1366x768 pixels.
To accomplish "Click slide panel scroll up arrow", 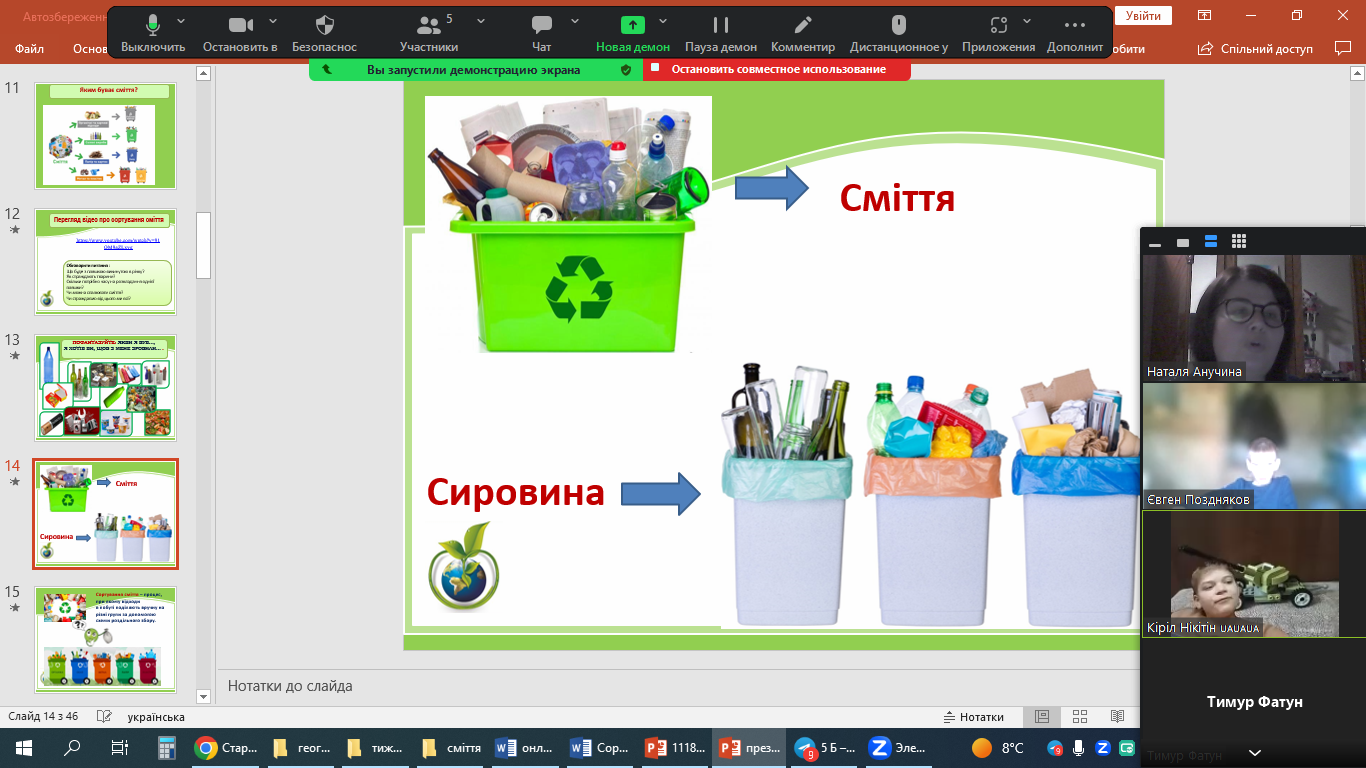I will [203, 73].
